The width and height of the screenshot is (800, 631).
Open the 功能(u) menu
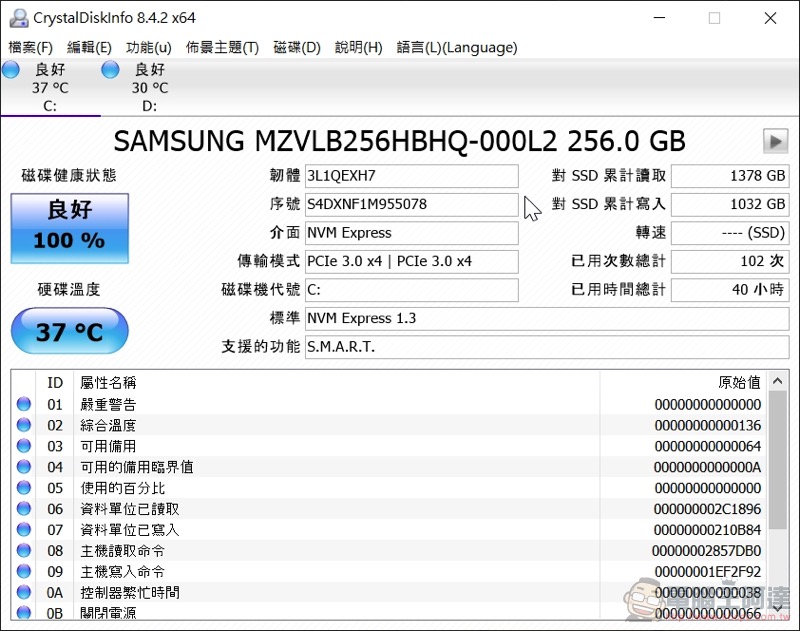click(x=148, y=47)
